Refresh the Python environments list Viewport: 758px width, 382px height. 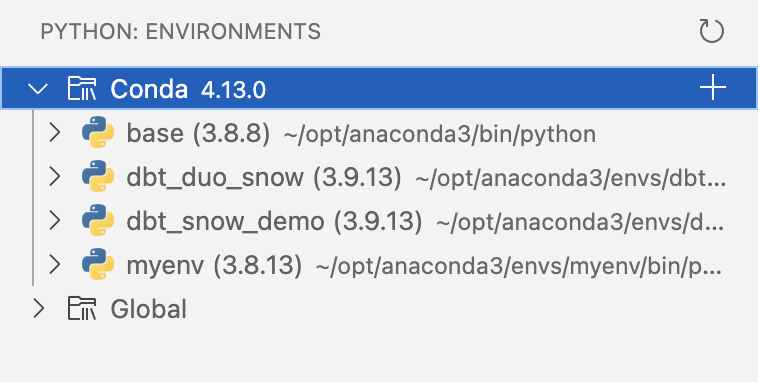(x=712, y=31)
